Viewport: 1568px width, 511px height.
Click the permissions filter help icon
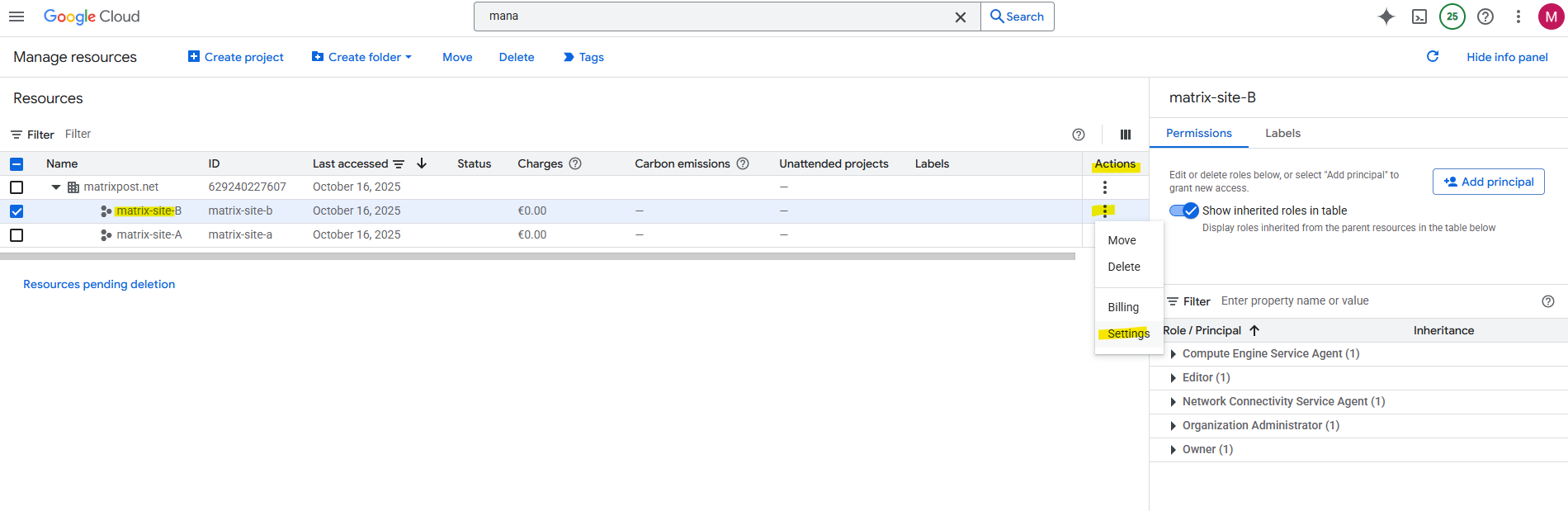[1548, 301]
